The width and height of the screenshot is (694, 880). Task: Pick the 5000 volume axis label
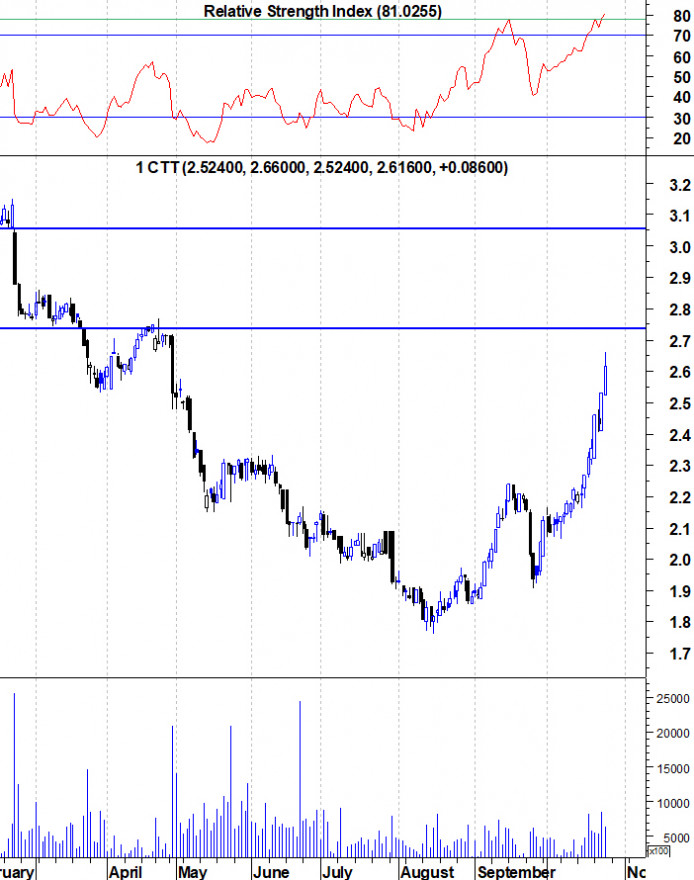(x=676, y=838)
